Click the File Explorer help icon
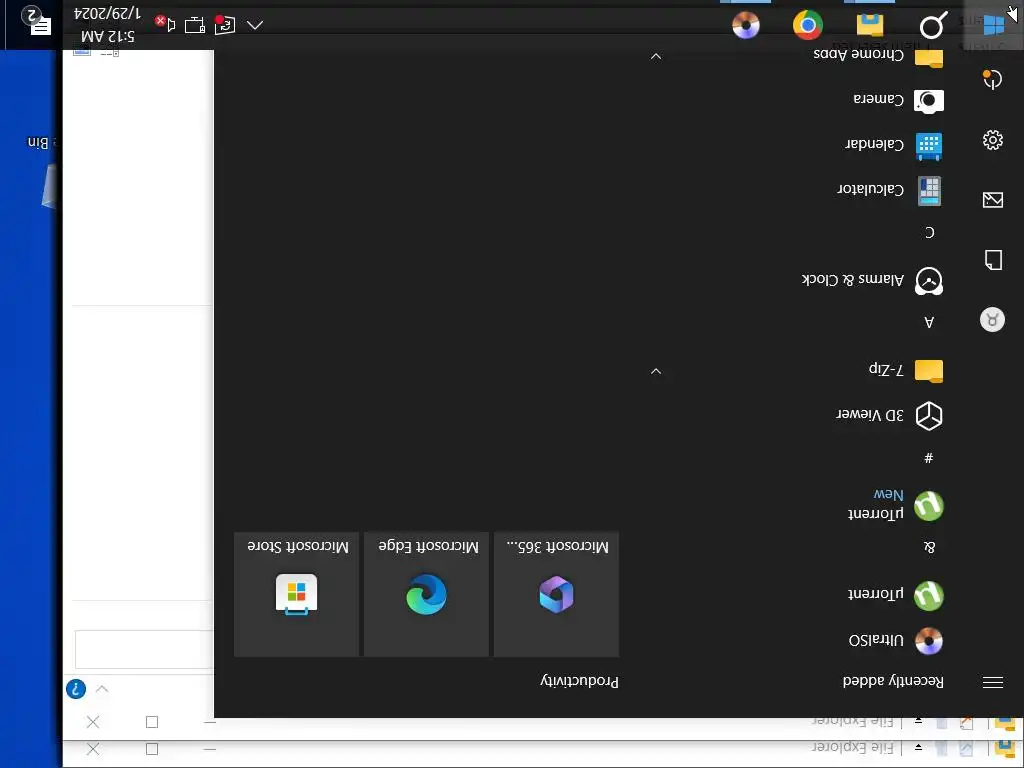This screenshot has height=768, width=1024. click(x=76, y=689)
